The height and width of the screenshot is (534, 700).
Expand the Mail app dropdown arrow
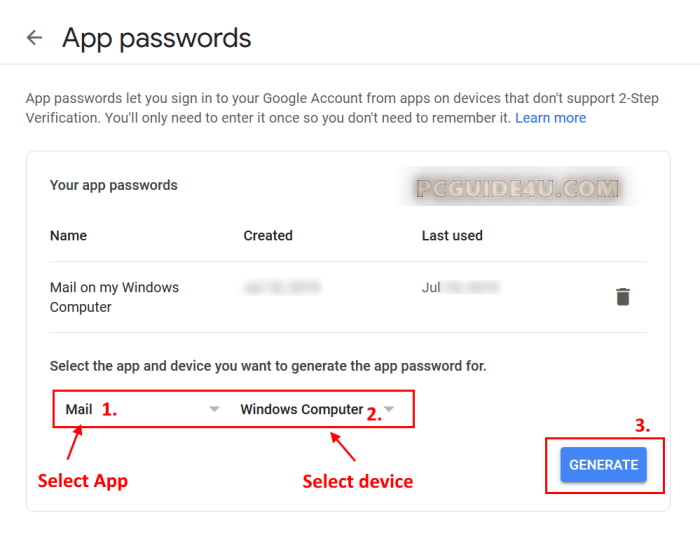pyautogui.click(x=213, y=409)
